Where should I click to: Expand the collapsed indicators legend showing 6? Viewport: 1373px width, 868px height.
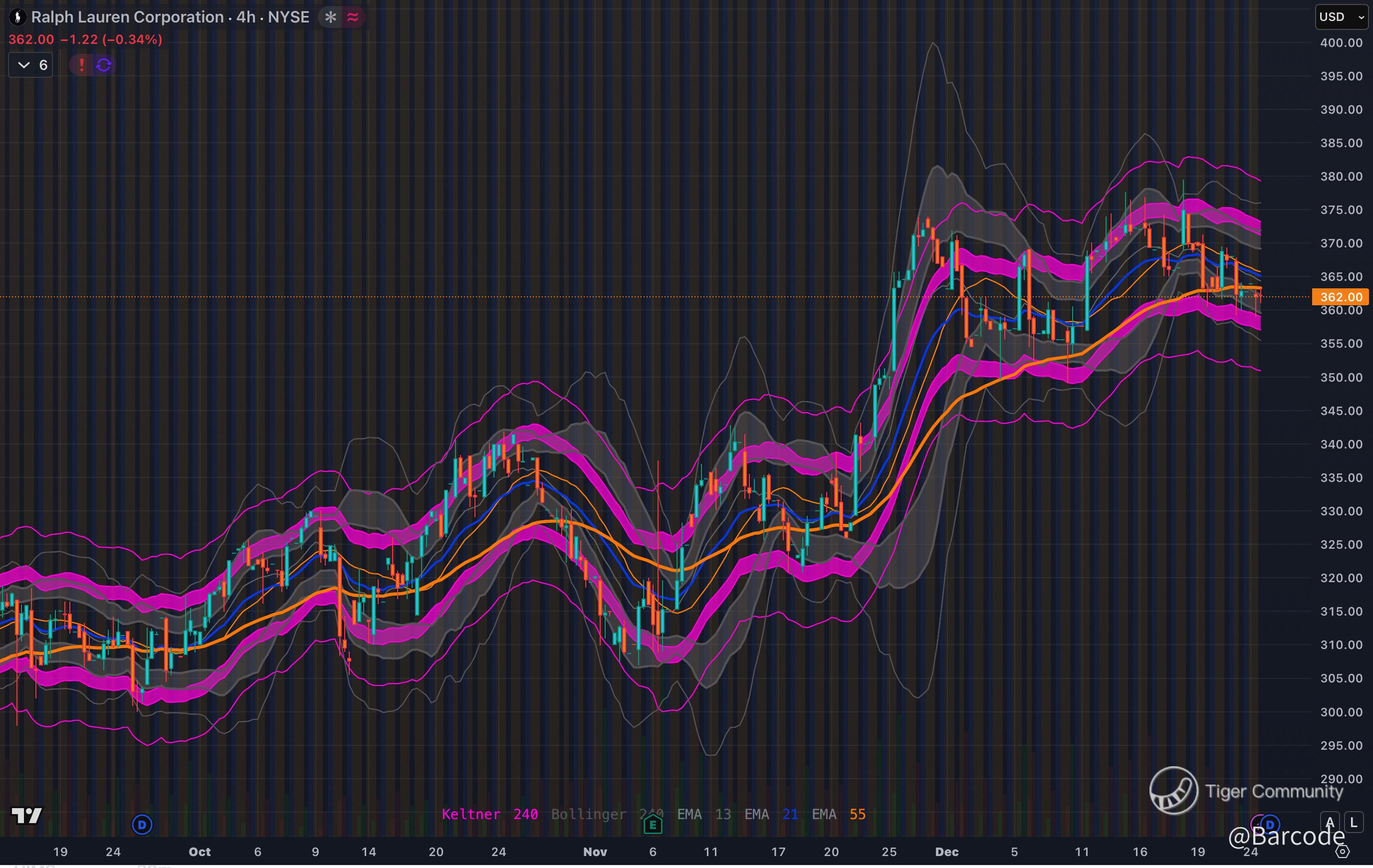31,65
